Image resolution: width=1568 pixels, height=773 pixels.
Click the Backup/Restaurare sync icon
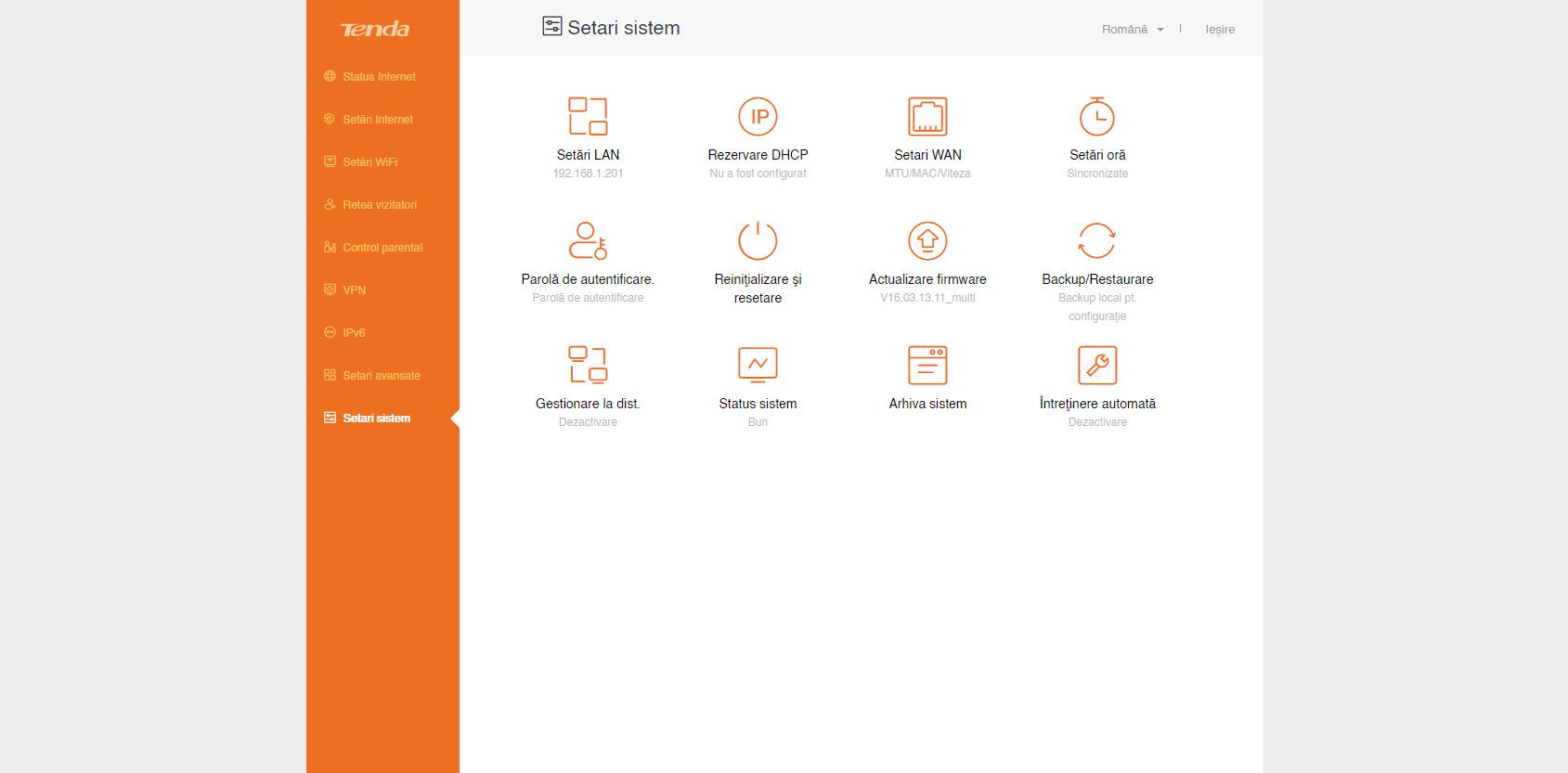[x=1097, y=241]
